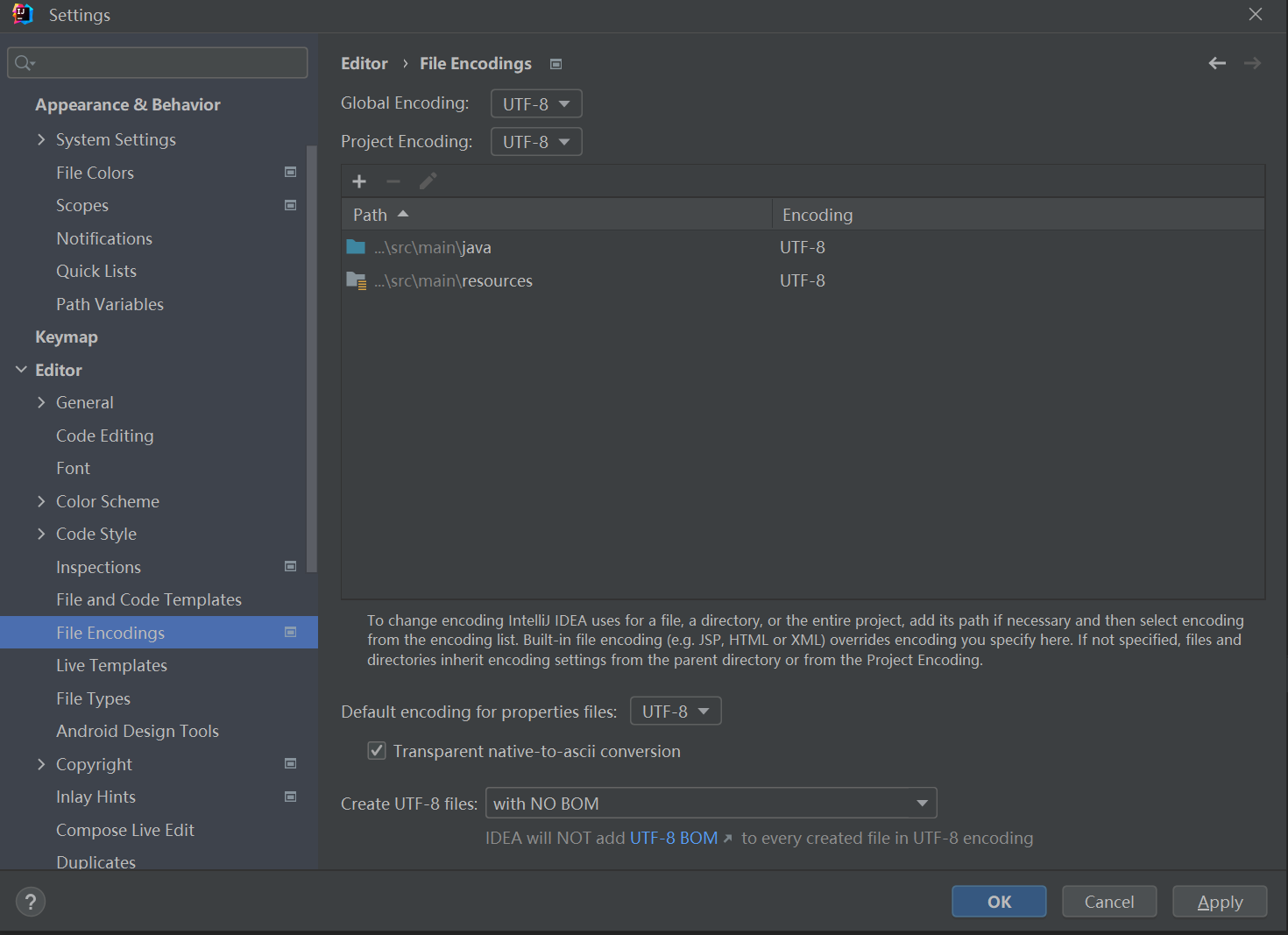Image resolution: width=1288 pixels, height=935 pixels.
Task: Open help via the question mark icon
Action: 30,901
